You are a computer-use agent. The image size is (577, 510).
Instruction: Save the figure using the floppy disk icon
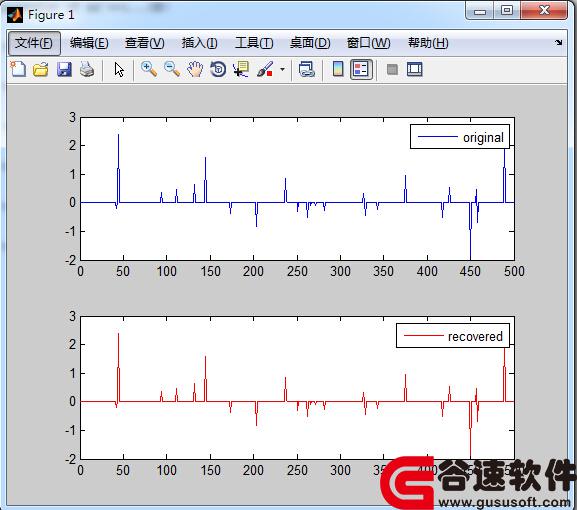64,69
